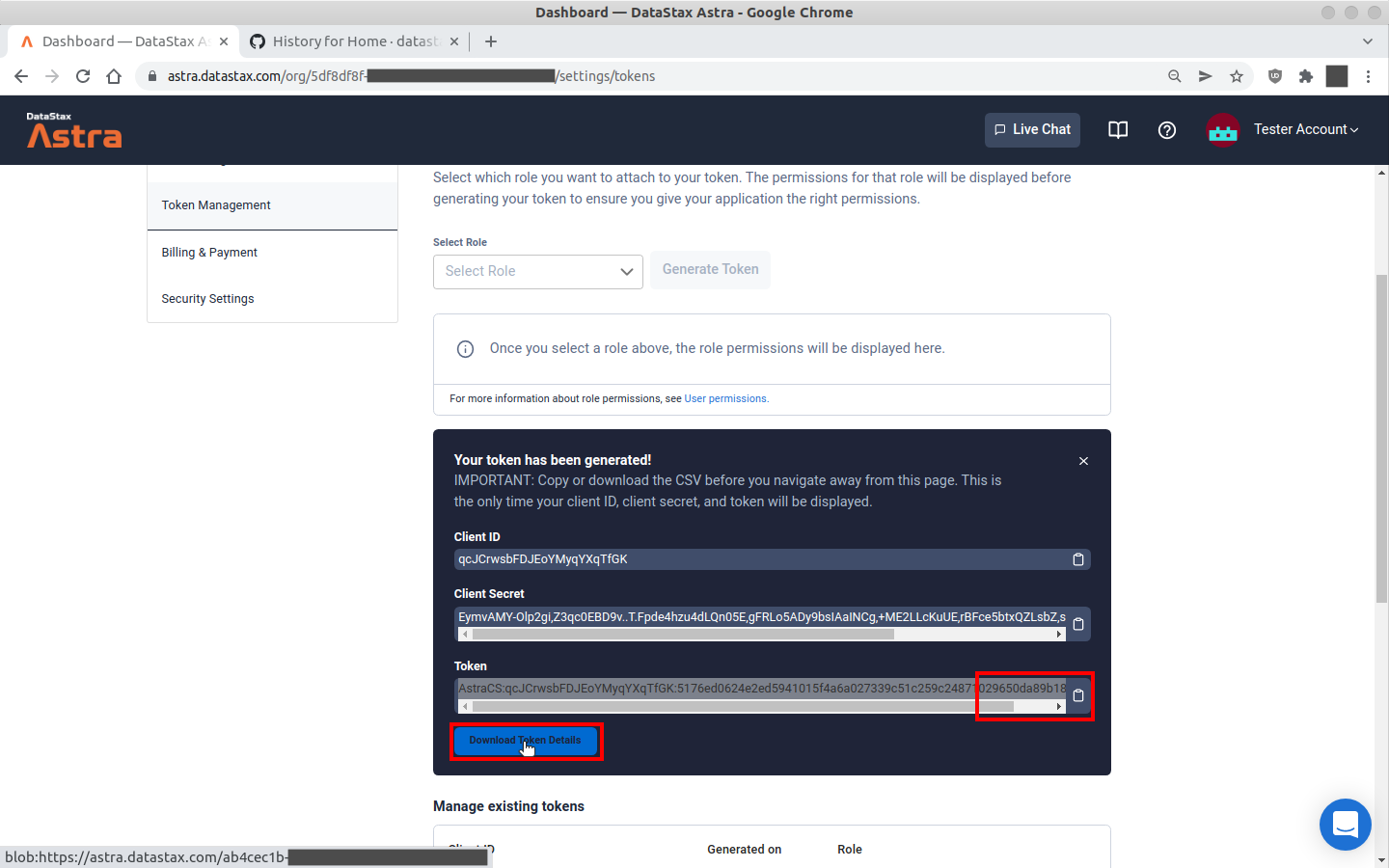Start a Live Chat session
The width and height of the screenshot is (1389, 868).
(x=1032, y=129)
